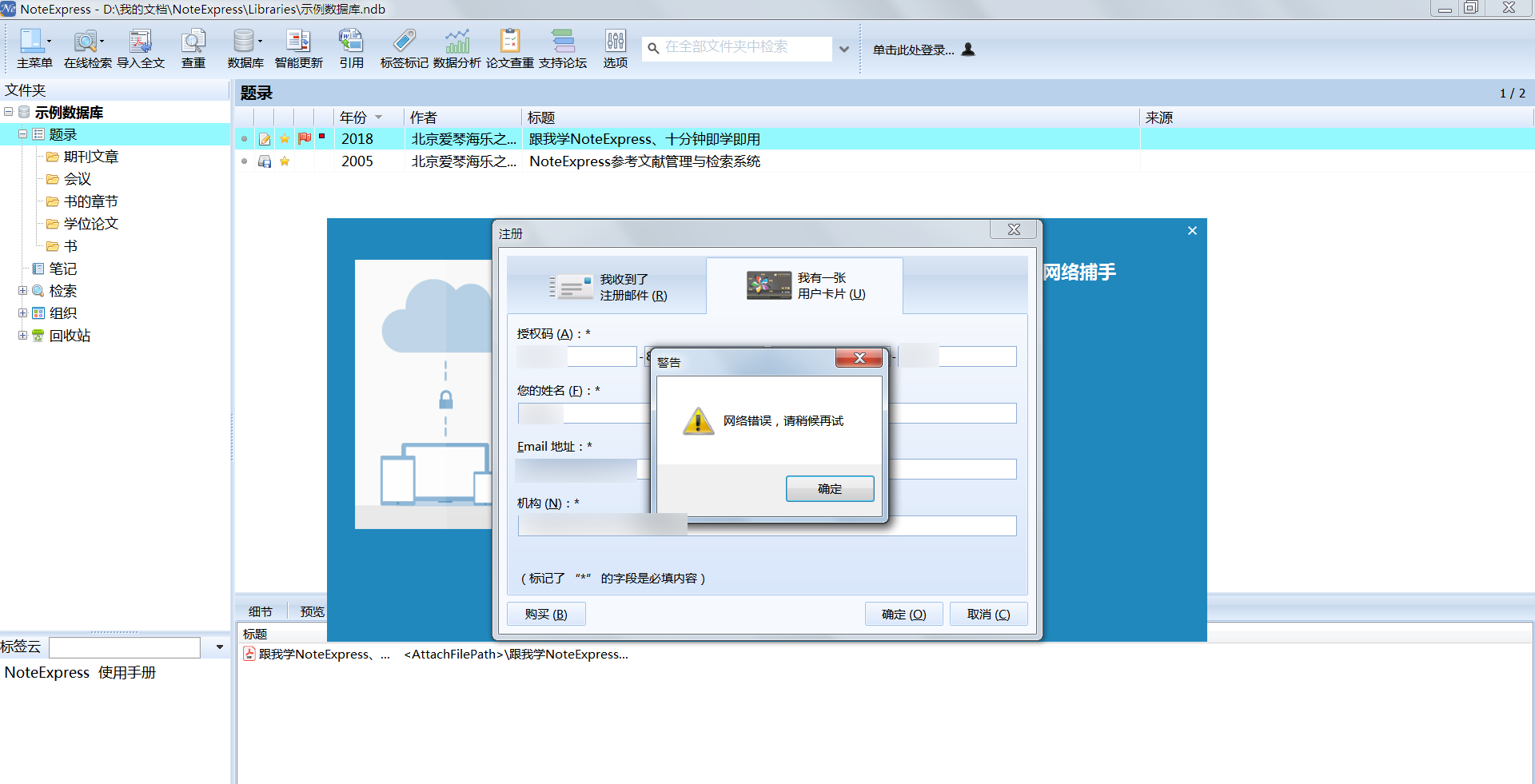Click the user login avatar icon

[x=968, y=49]
